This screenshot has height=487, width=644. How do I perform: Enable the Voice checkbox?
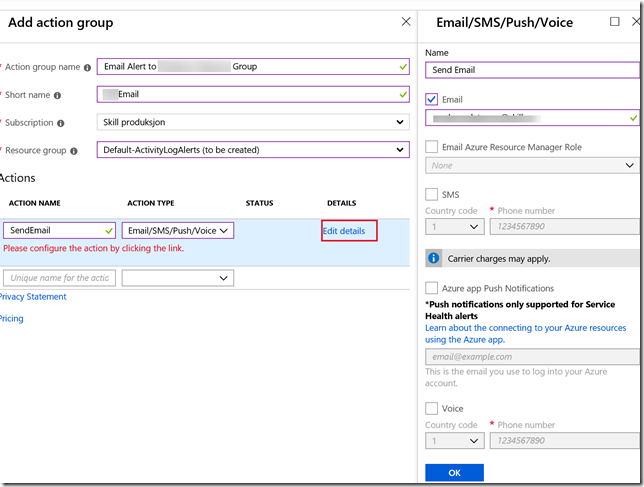[x=431, y=408]
